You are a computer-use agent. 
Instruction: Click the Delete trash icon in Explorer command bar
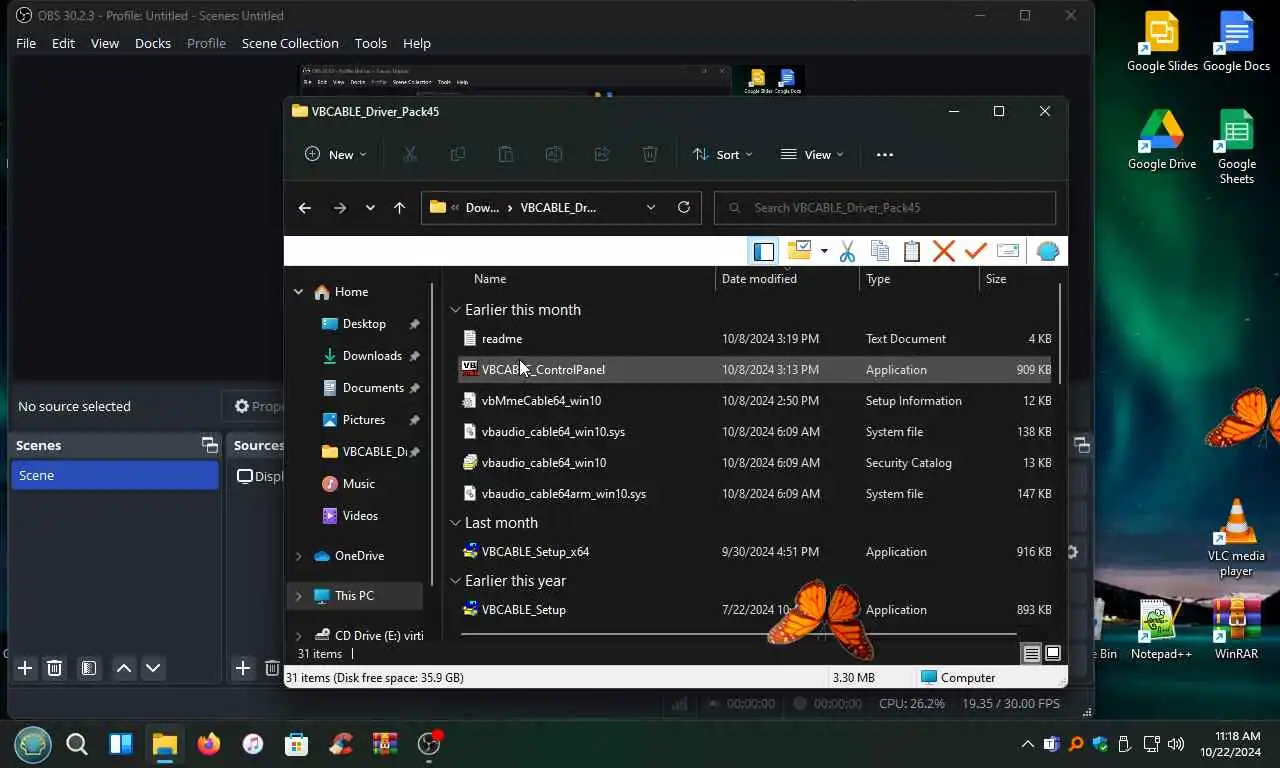click(x=649, y=154)
